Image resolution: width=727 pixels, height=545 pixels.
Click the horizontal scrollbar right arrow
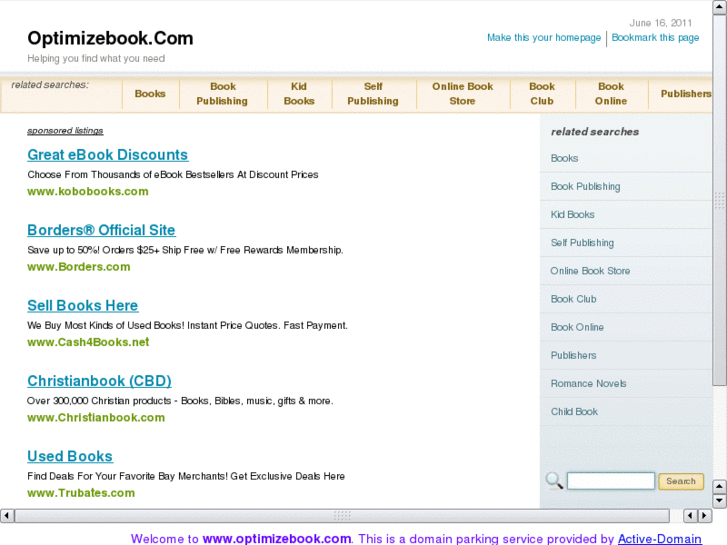[x=705, y=515]
